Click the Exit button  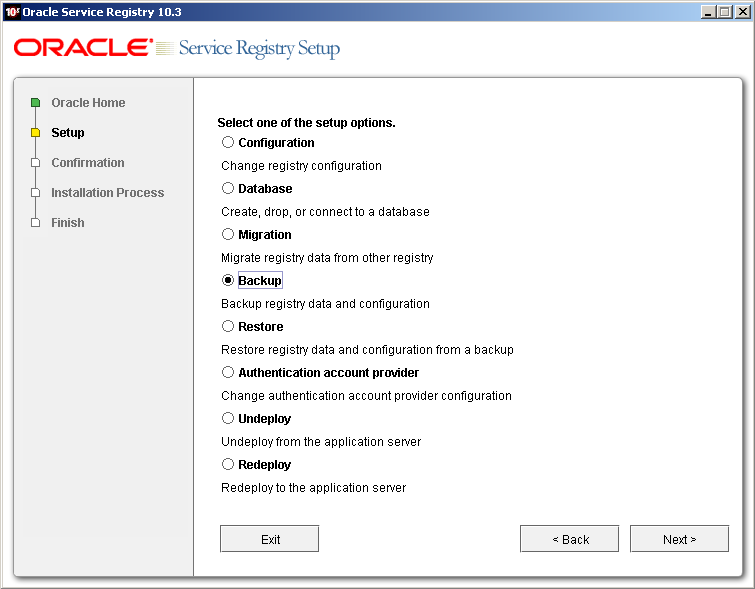270,539
